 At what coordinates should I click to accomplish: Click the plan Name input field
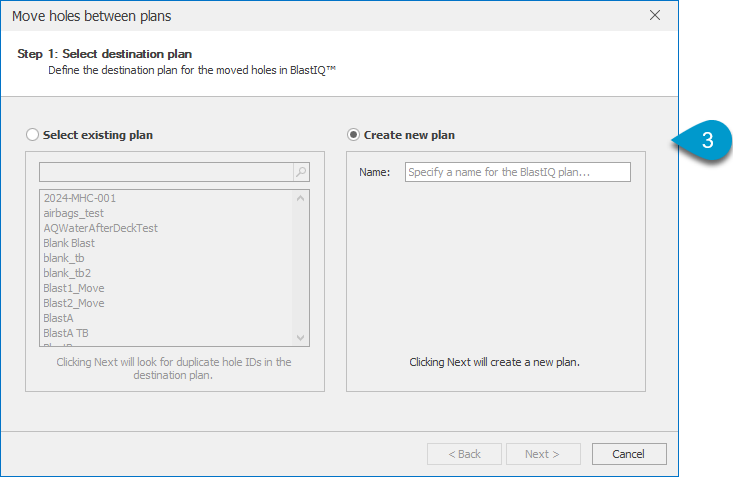pos(517,172)
